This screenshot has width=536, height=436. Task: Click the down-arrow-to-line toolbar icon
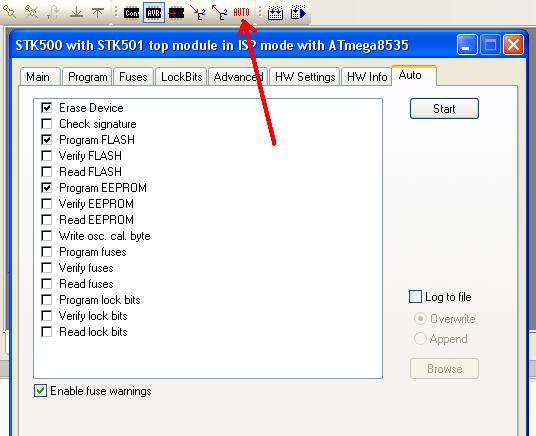76,13
